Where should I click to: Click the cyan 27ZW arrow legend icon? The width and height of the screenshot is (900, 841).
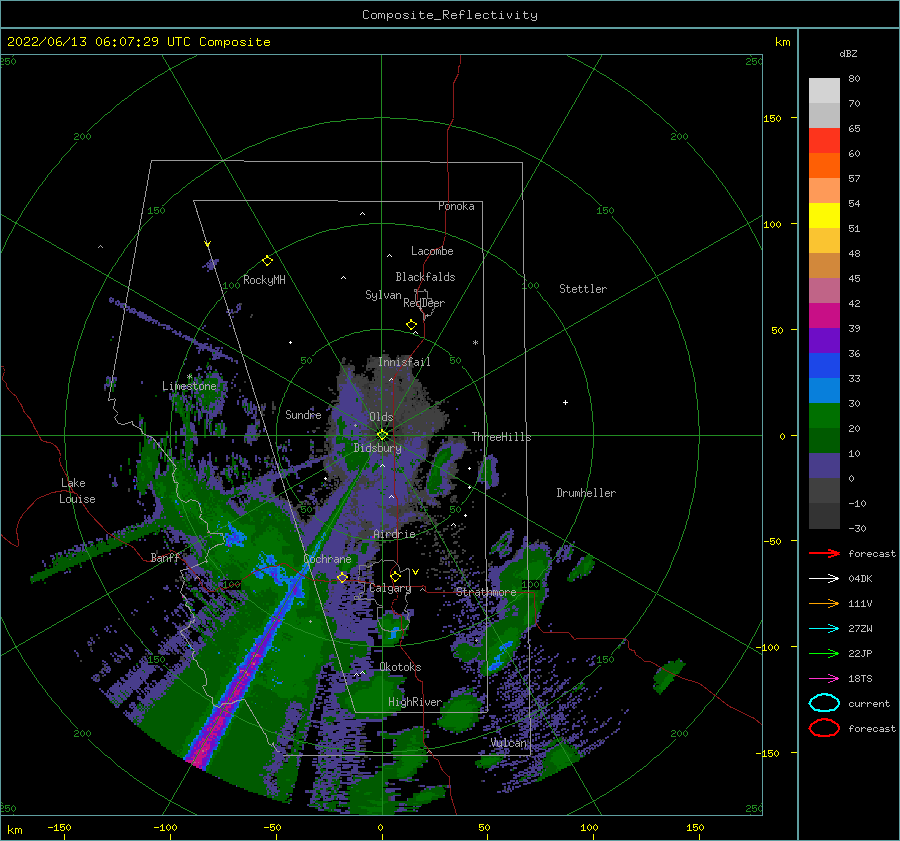824,629
